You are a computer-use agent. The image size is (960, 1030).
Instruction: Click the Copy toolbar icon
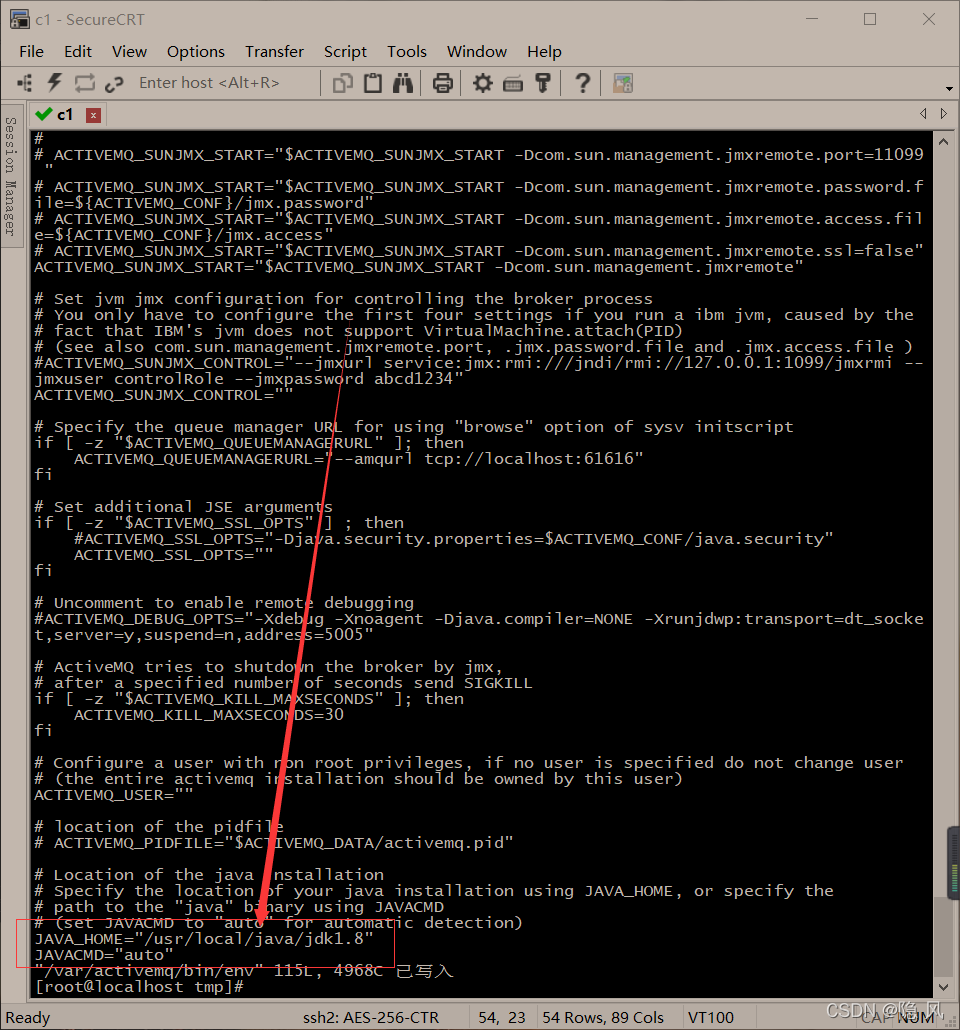[342, 83]
